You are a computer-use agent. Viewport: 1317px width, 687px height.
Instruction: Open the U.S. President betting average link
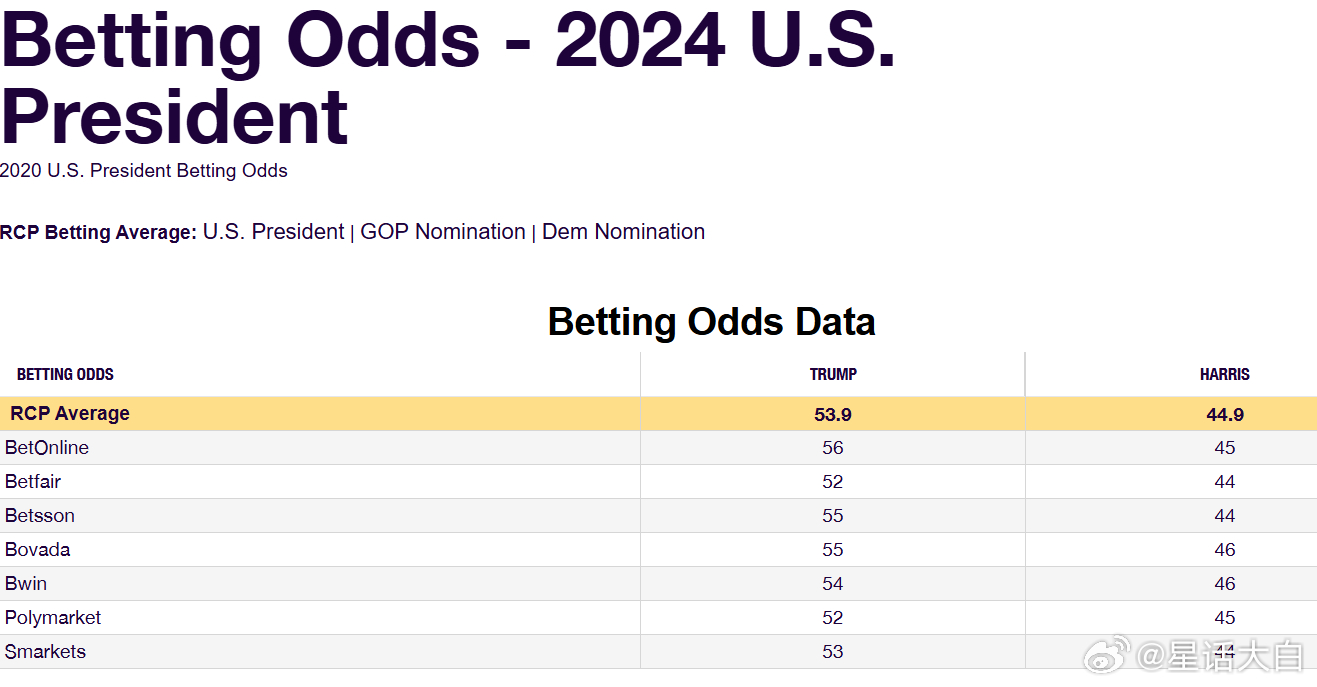[x=273, y=232]
